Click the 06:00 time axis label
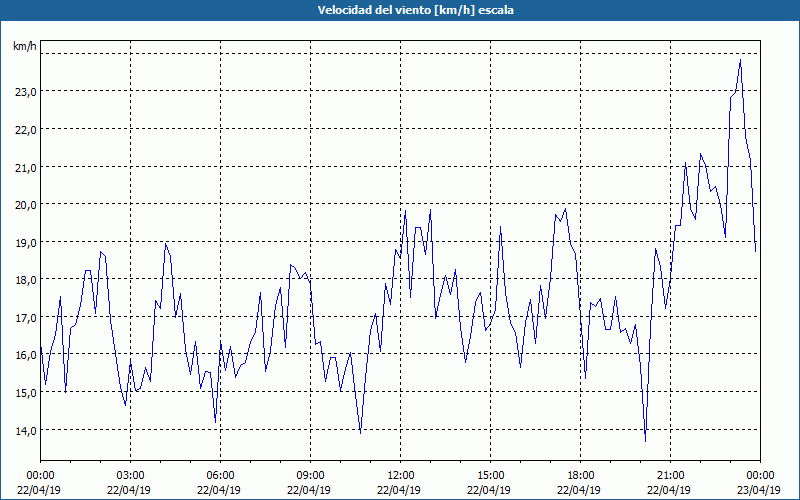 point(220,476)
